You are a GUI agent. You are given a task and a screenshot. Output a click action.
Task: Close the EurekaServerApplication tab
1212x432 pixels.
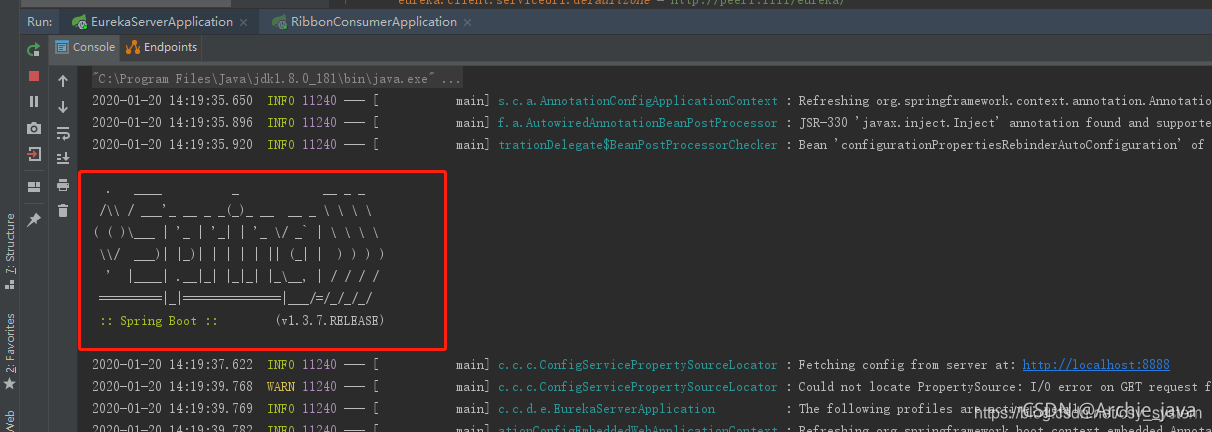tap(245, 22)
